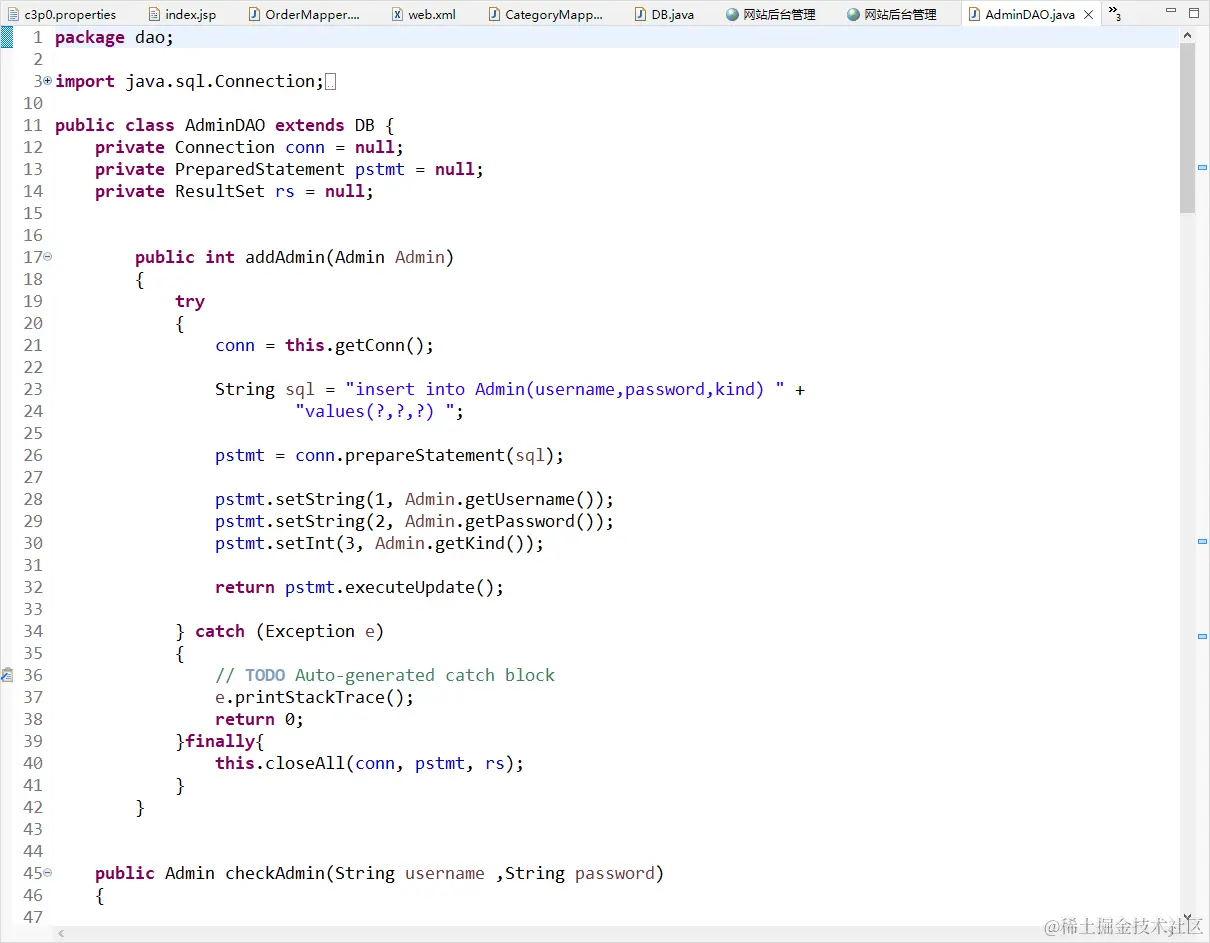Click the vertical scrollbar down arrow

[1188, 917]
